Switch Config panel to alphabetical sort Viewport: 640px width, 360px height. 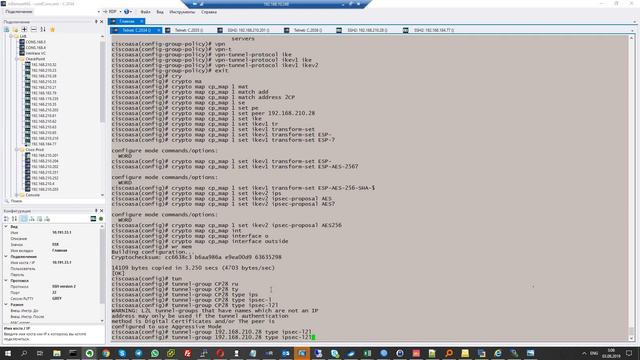(x=14, y=219)
